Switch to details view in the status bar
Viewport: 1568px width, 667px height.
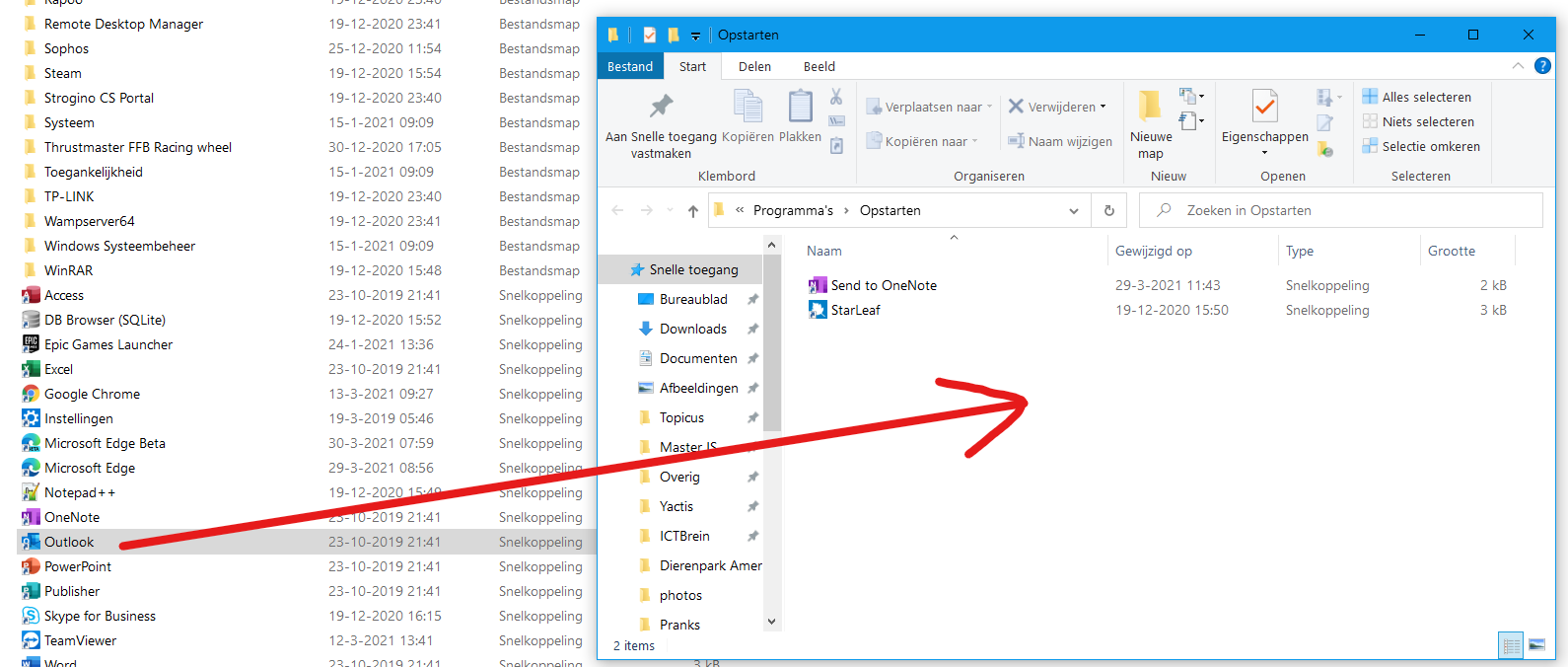(x=1511, y=646)
